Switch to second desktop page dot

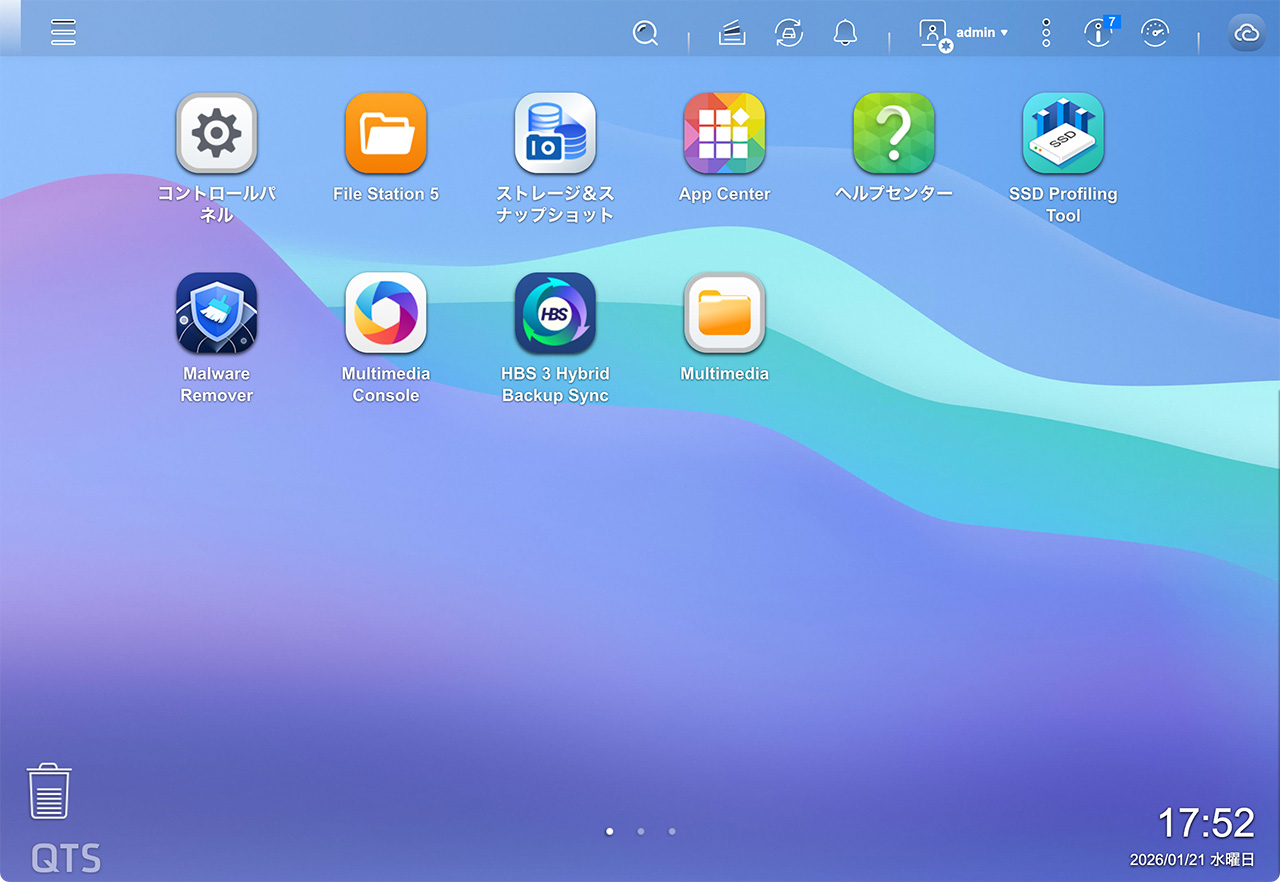pos(641,831)
